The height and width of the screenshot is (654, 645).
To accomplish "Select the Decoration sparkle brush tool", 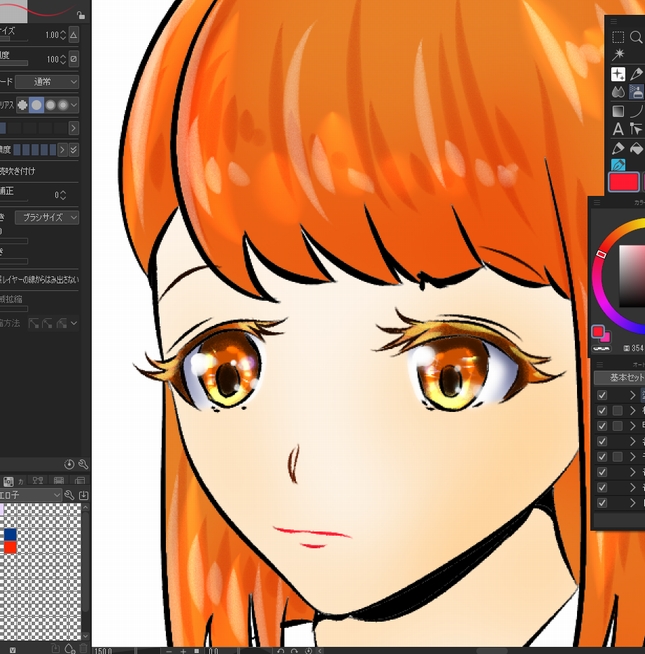I will [618, 74].
